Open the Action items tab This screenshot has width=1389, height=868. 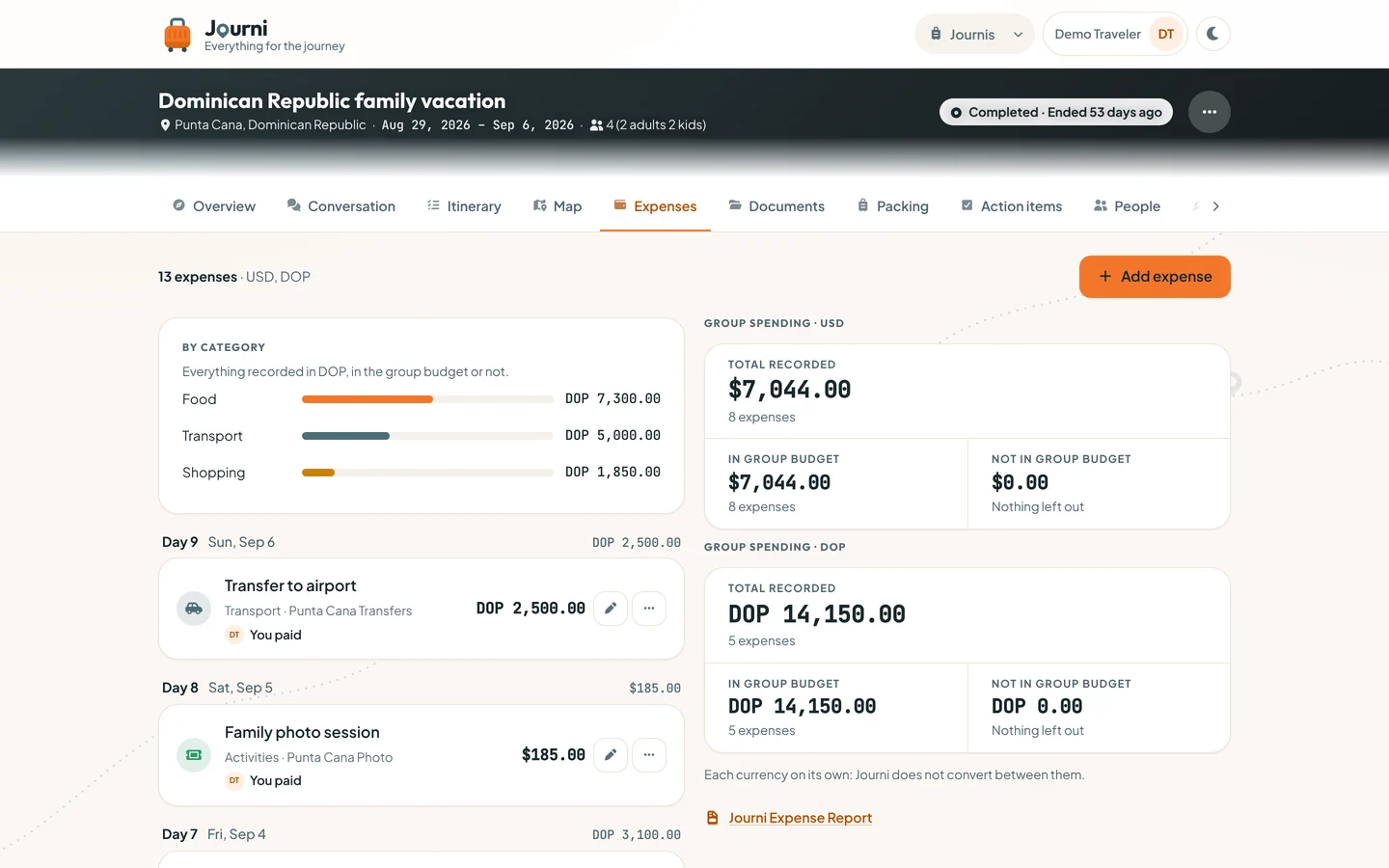click(x=1012, y=205)
